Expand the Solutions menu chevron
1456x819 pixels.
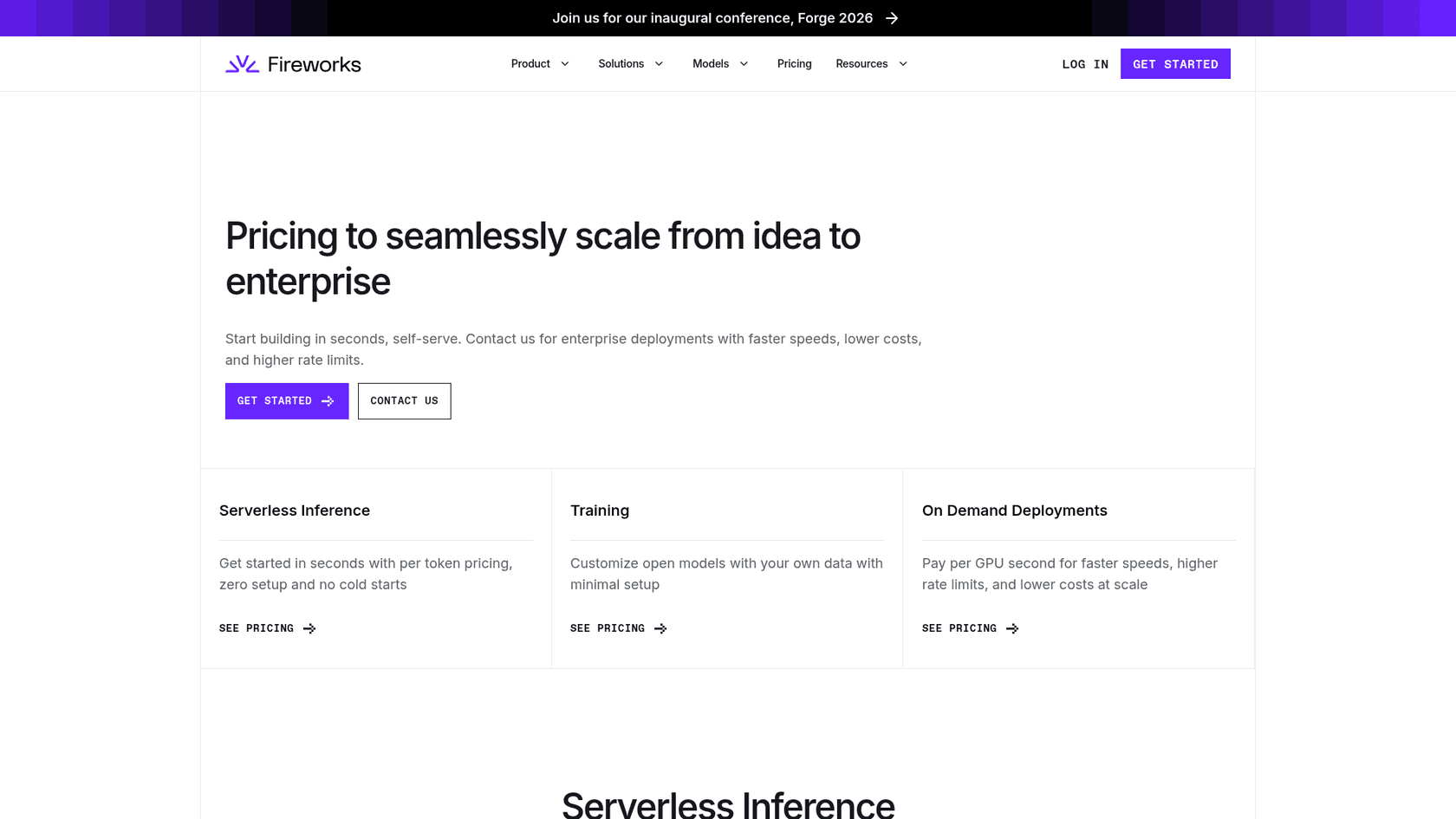coord(659,64)
